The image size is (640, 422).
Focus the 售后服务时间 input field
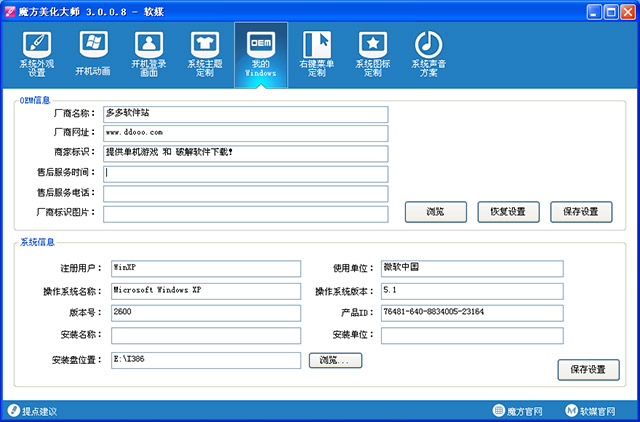245,174
